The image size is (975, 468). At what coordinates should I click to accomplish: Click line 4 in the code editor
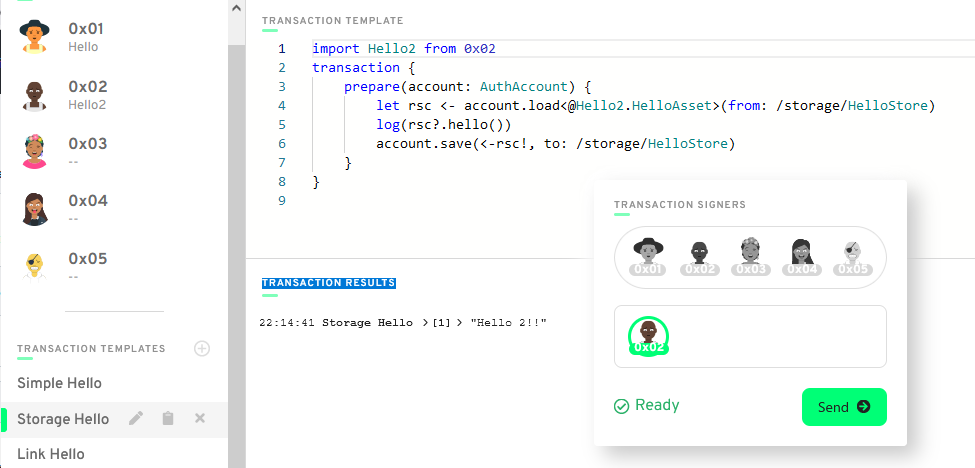point(600,106)
